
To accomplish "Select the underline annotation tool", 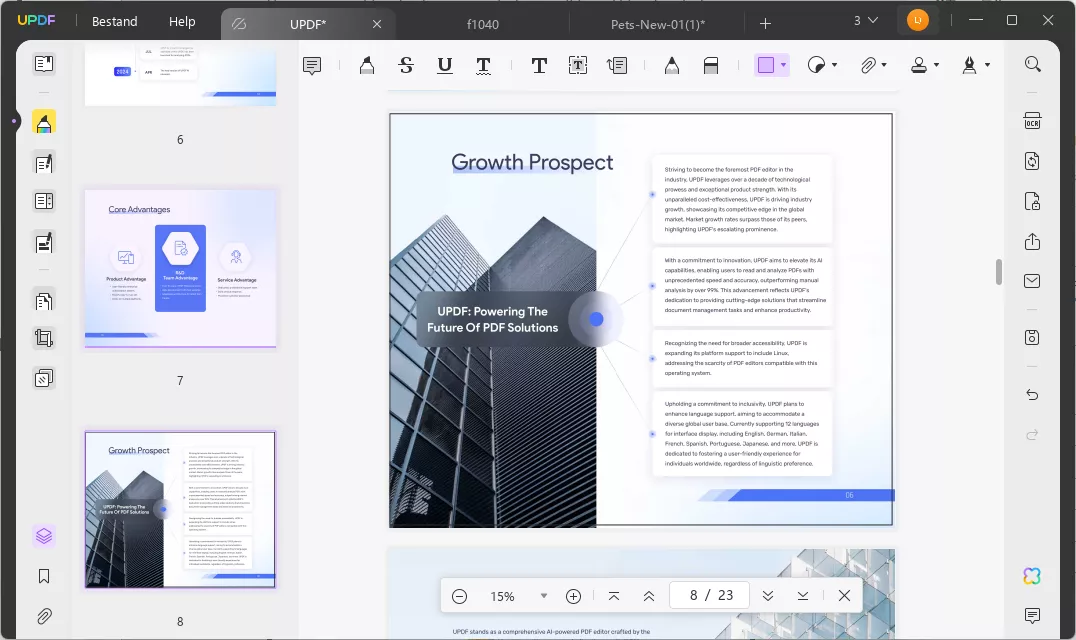I will 445,66.
